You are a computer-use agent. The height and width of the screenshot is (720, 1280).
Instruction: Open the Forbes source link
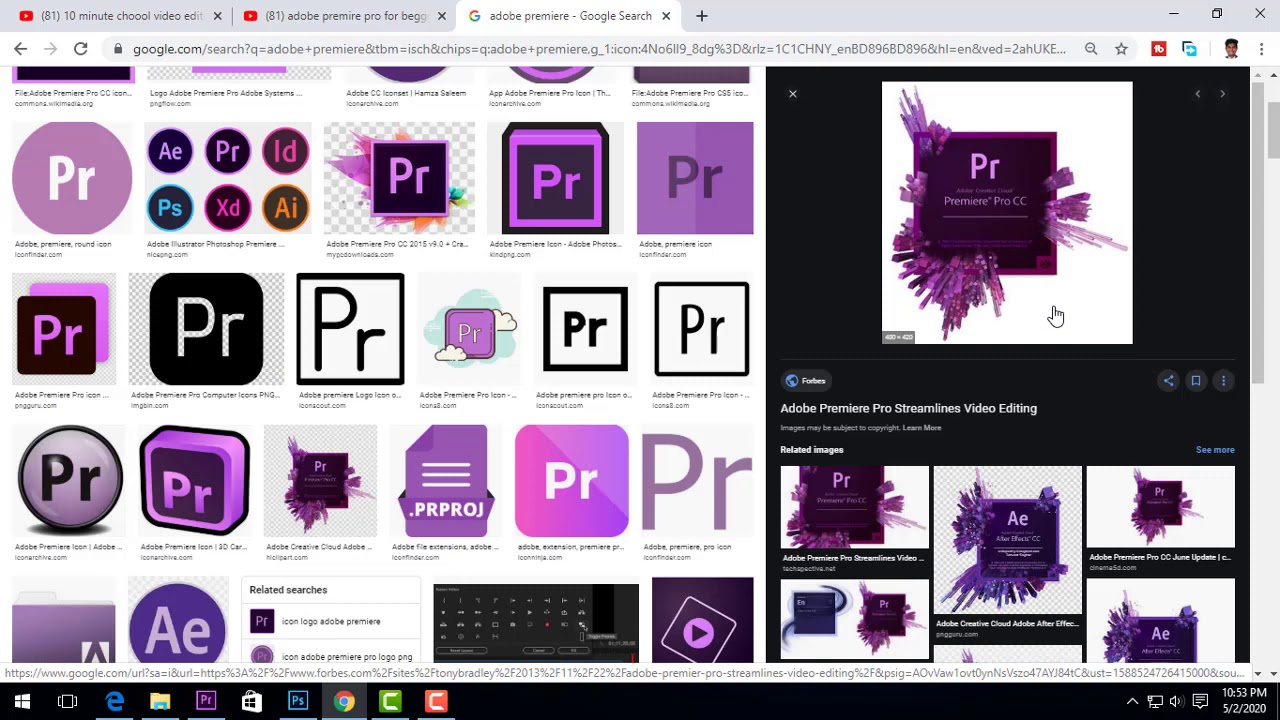(805, 381)
